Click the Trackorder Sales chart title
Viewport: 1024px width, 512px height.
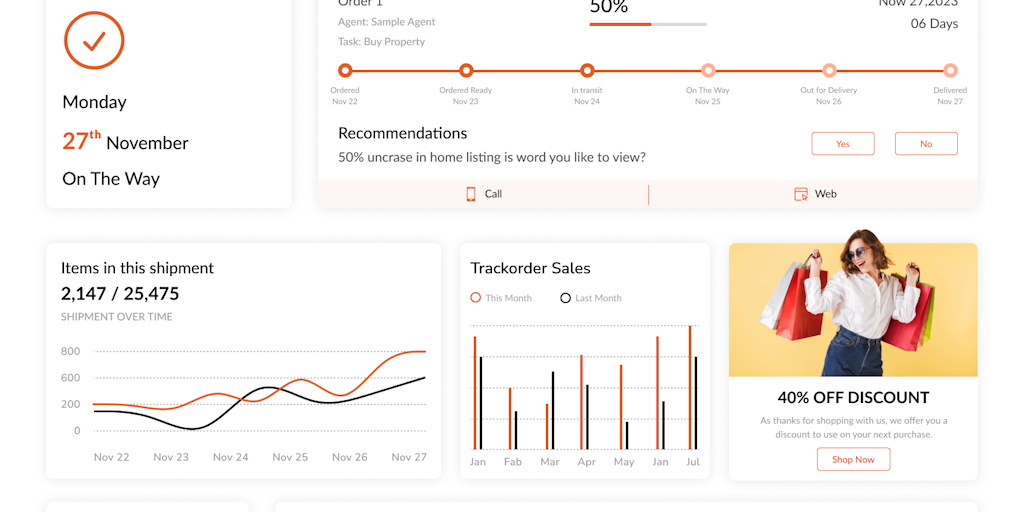531,268
